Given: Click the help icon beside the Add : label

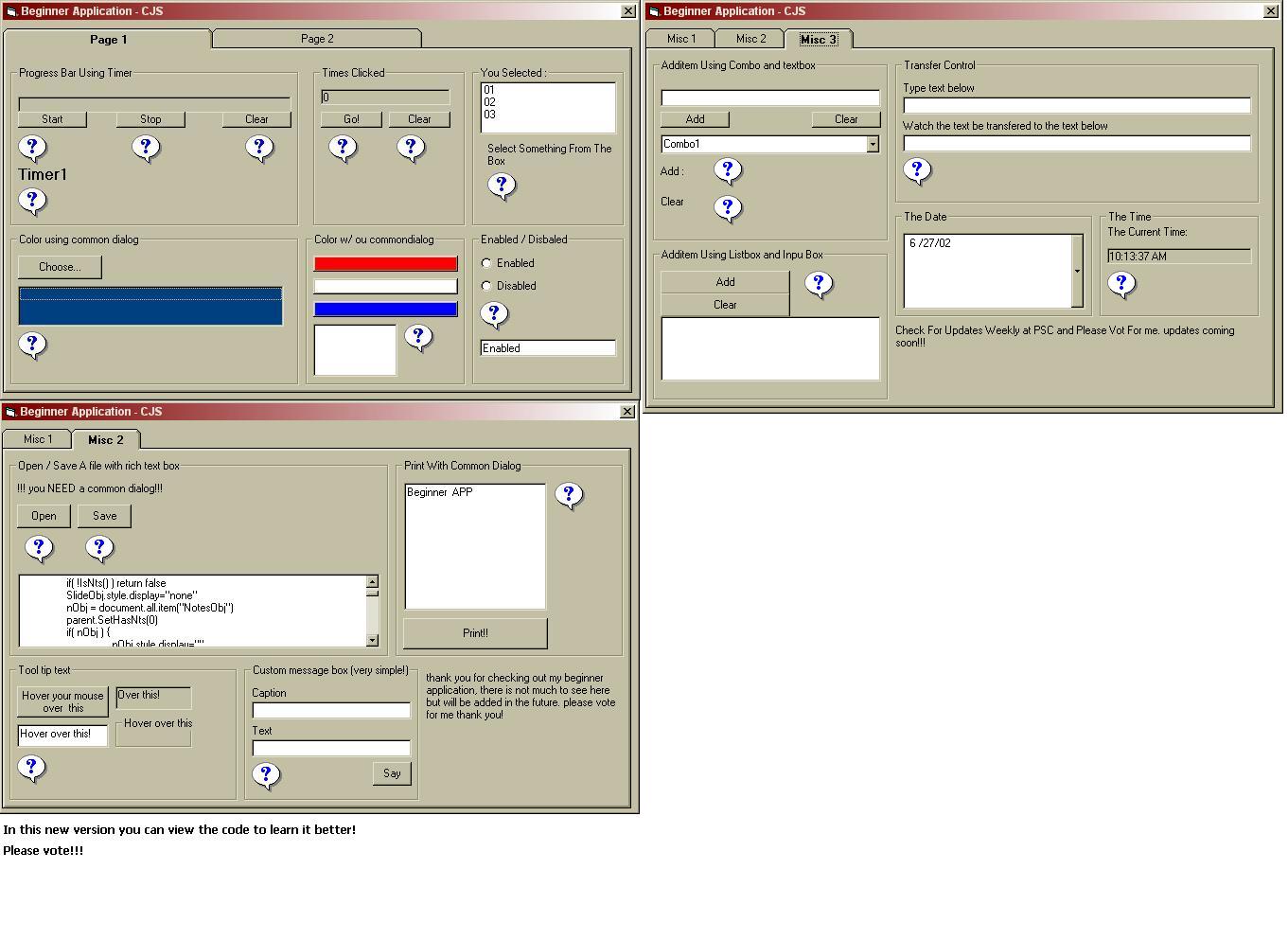Looking at the screenshot, I should pyautogui.click(x=728, y=170).
